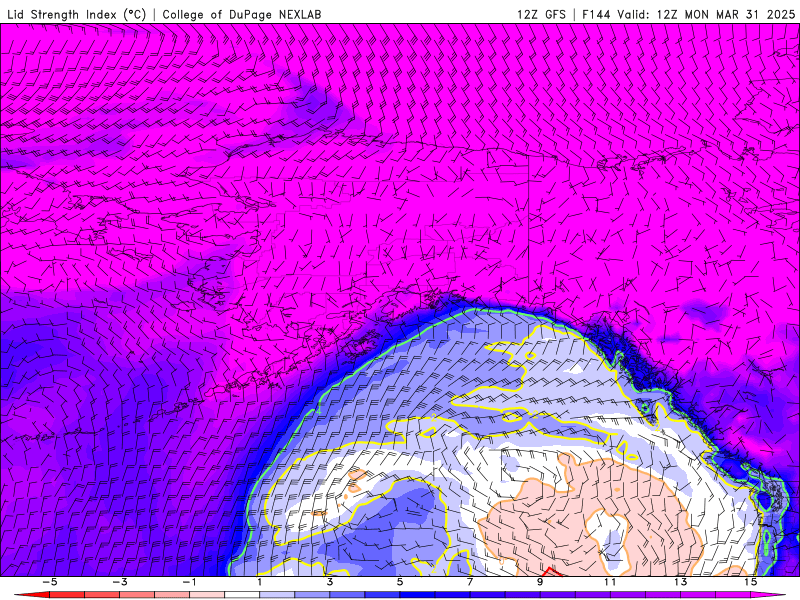The height and width of the screenshot is (600, 800).
Task: Click the 13 tick label on color bar
Action: click(x=681, y=582)
